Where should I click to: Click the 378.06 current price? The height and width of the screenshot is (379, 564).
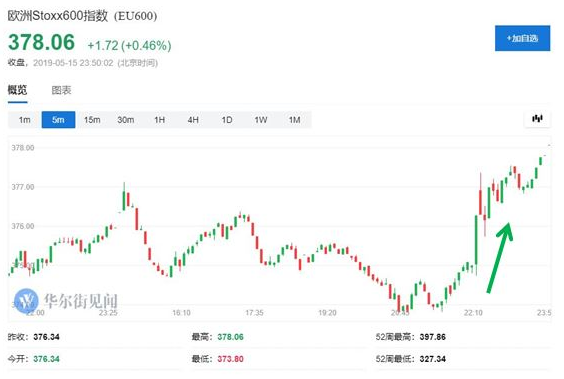pos(41,42)
